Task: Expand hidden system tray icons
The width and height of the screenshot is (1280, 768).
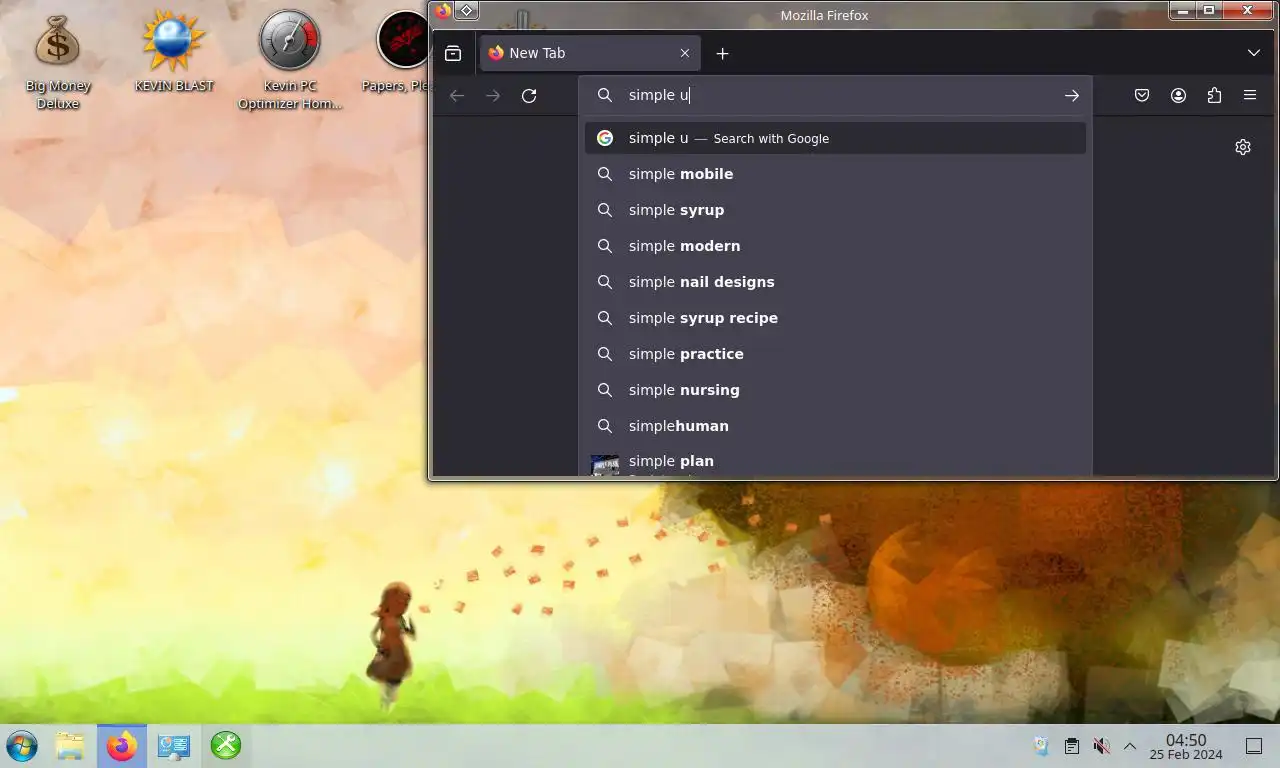Action: click(x=1130, y=746)
